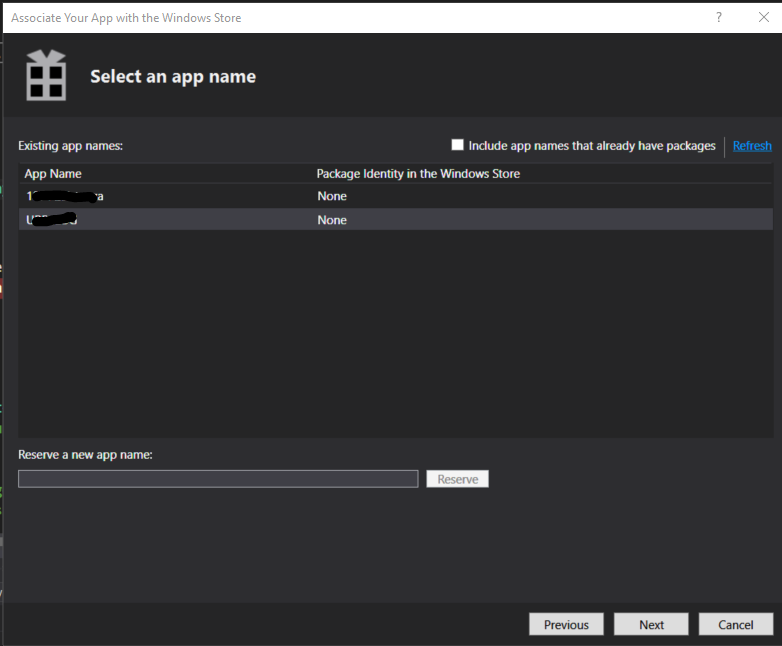
Task: Click the Package Identity in the Windows Store header
Action: point(418,174)
